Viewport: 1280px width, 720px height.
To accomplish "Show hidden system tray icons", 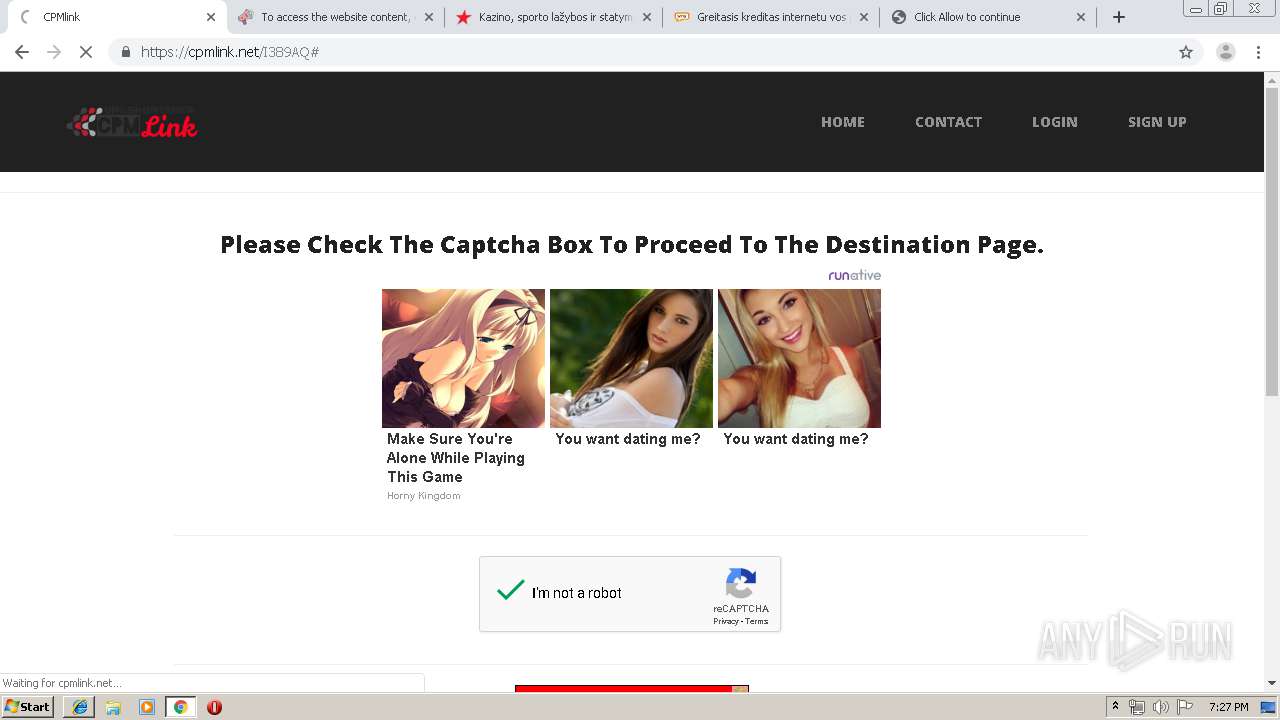I will 1115,707.
